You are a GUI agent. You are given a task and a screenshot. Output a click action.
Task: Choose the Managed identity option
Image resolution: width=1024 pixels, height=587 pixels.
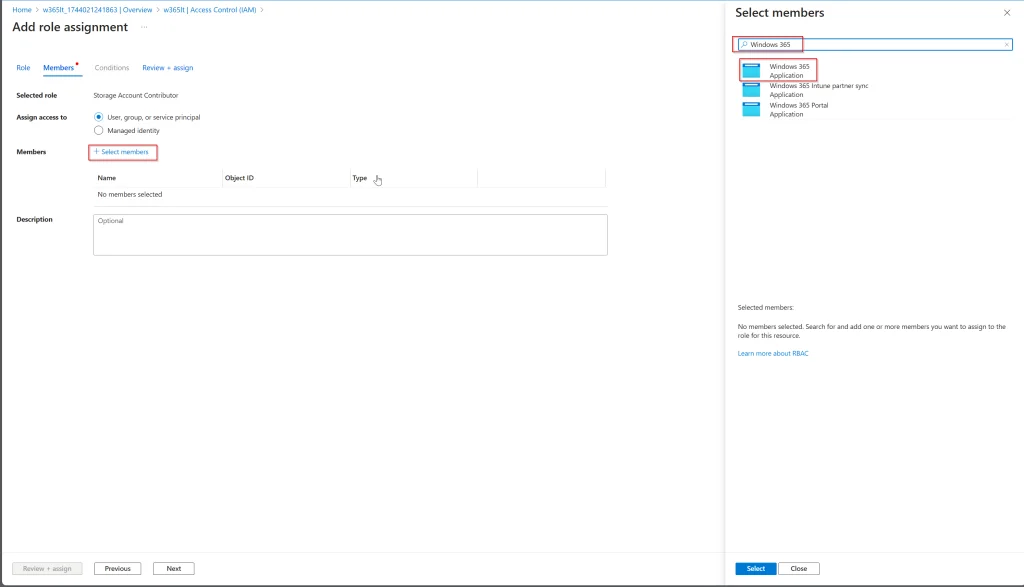(99, 131)
